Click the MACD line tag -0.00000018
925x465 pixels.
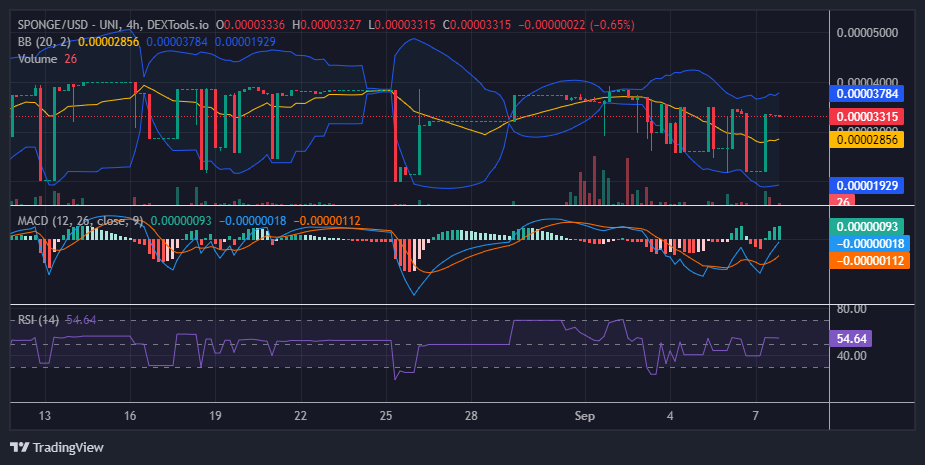click(869, 244)
